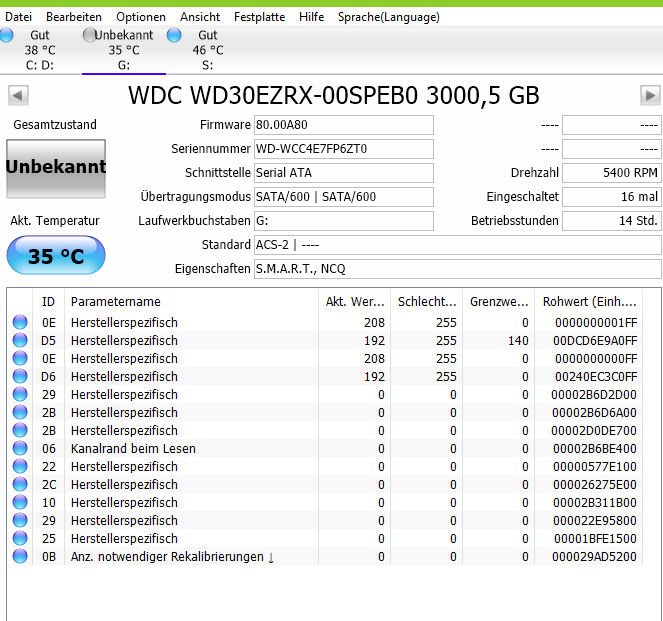The image size is (663, 621).
Task: Click raw value 000022E95800
Action: (x=595, y=520)
